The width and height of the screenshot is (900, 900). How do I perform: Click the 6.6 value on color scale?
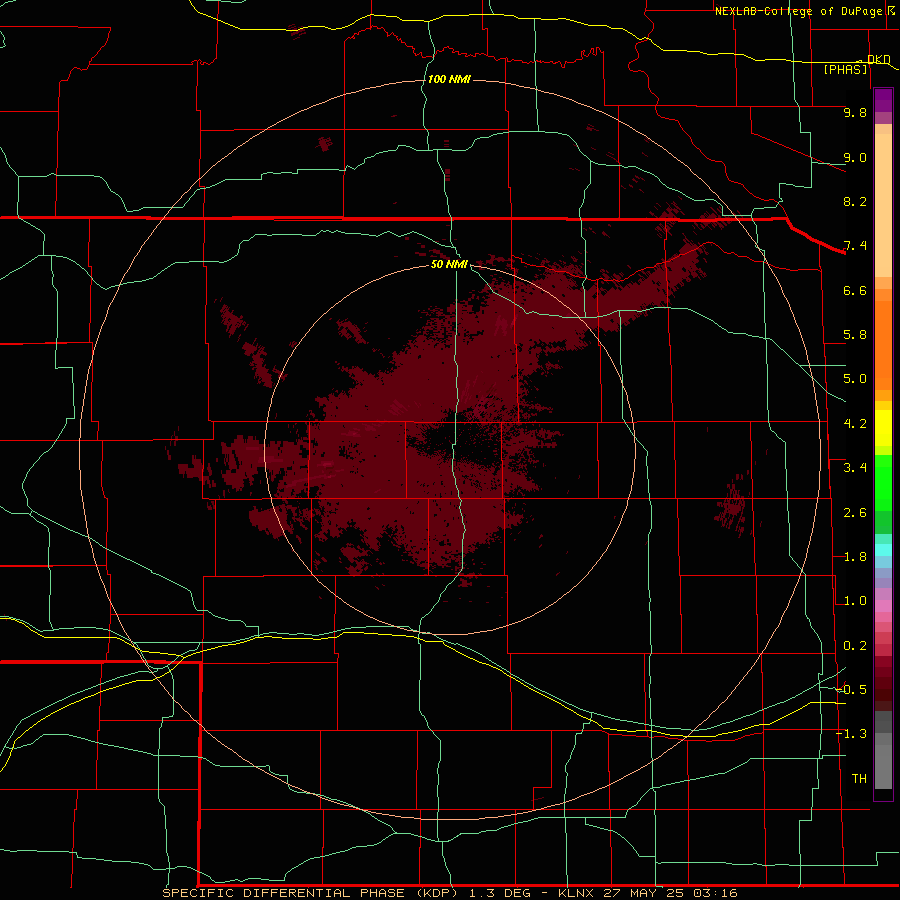click(855, 290)
